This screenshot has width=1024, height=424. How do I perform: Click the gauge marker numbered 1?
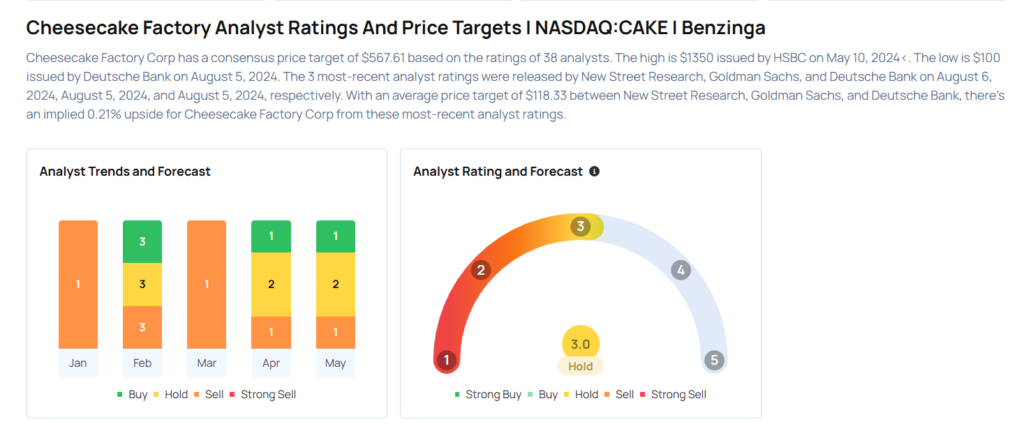pyautogui.click(x=447, y=360)
